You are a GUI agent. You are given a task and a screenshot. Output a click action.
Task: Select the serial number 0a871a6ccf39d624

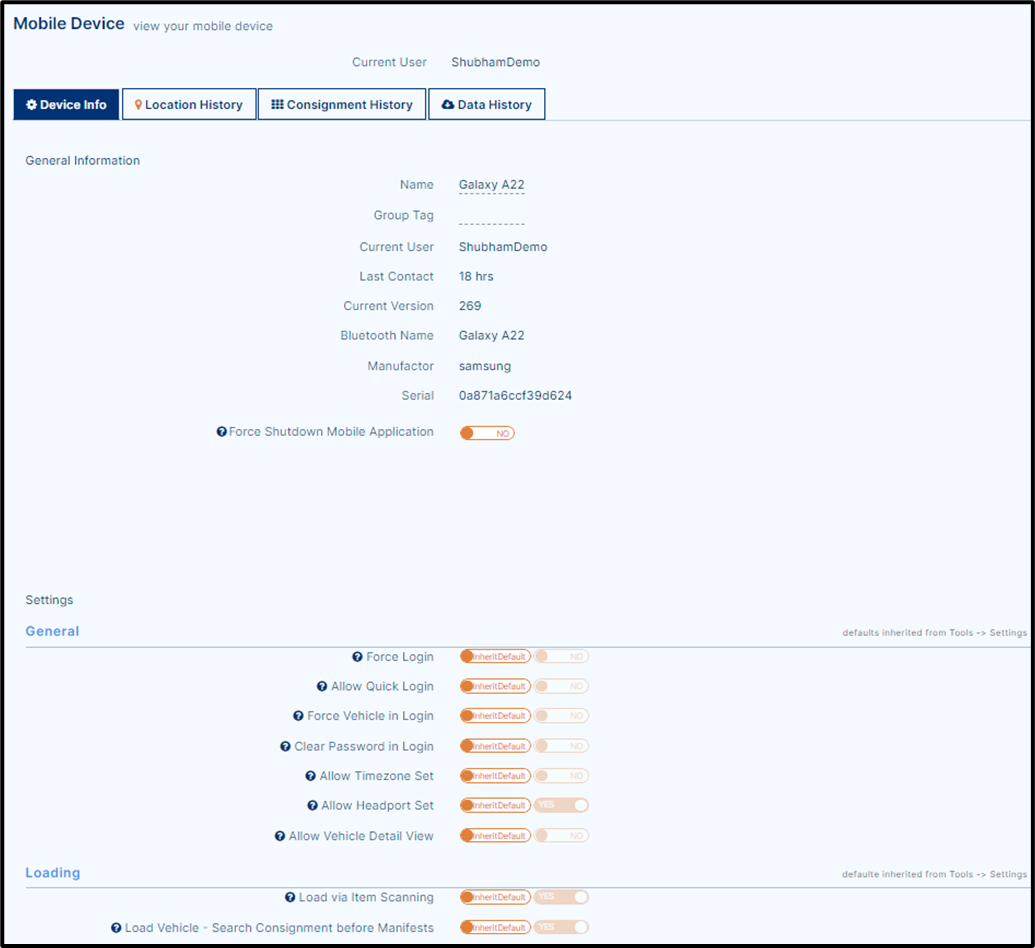(516, 395)
